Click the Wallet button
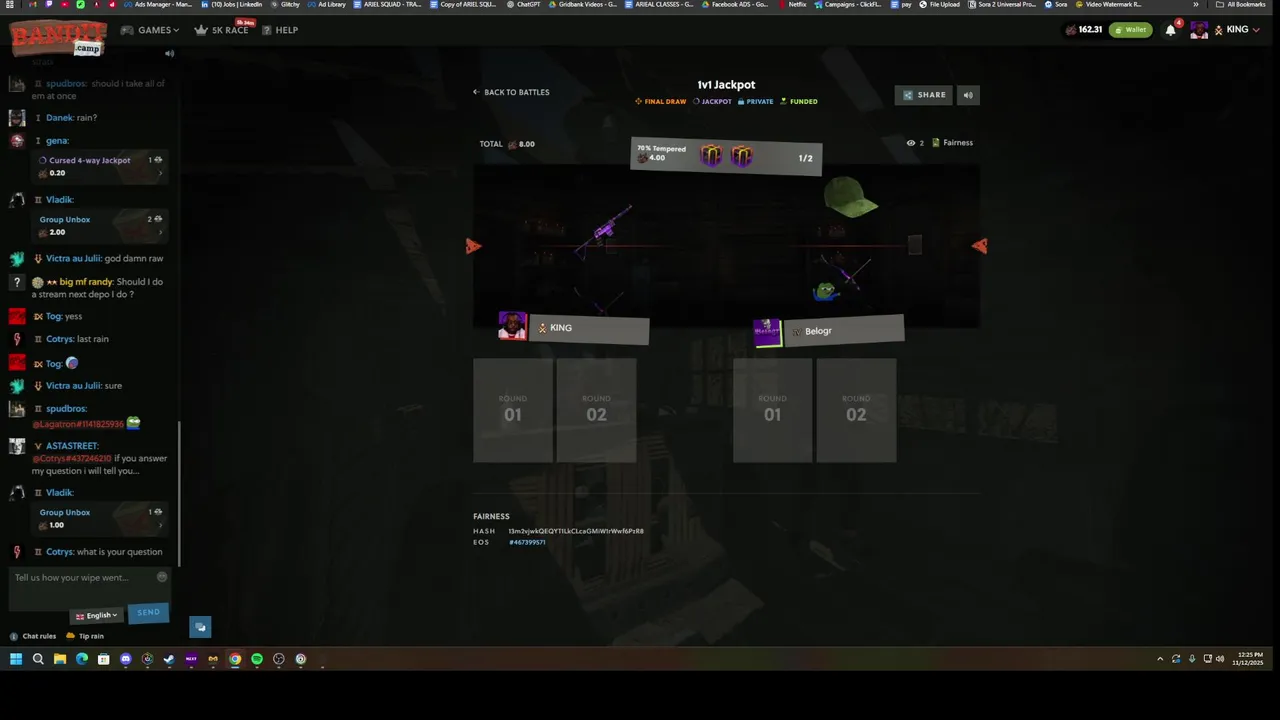Viewport: 1280px width, 720px height. point(1130,30)
